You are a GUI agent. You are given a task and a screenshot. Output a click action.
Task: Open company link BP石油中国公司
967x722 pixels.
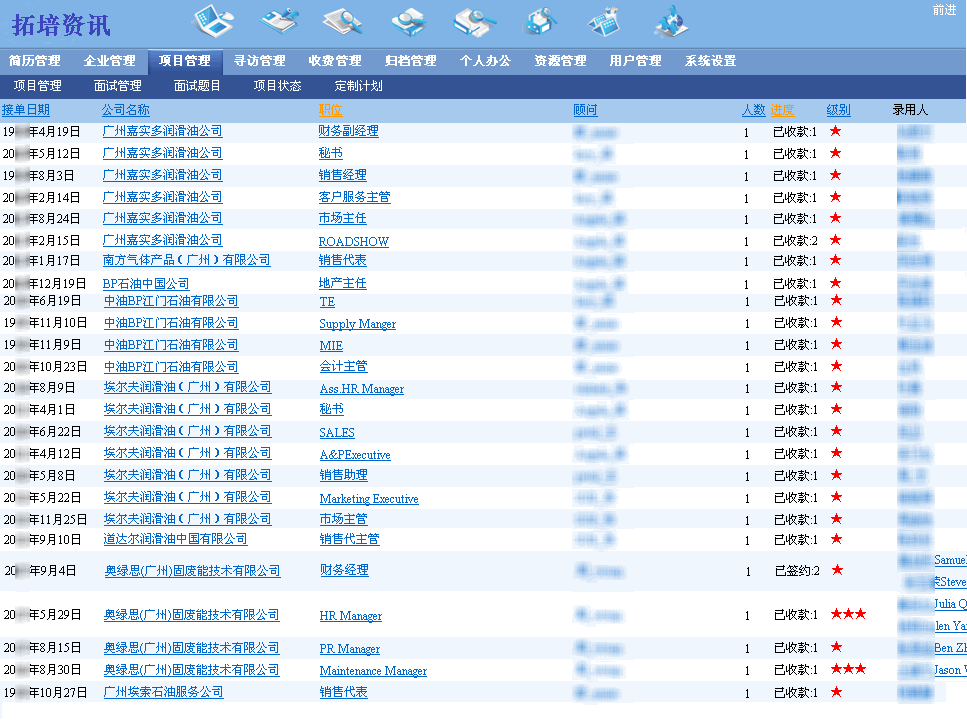coord(146,284)
